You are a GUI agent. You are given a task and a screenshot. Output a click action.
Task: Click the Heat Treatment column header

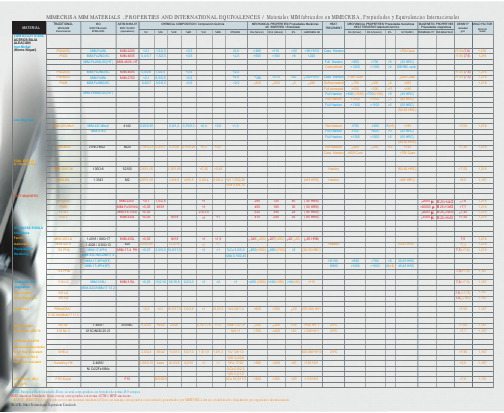pyautogui.click(x=333, y=26)
